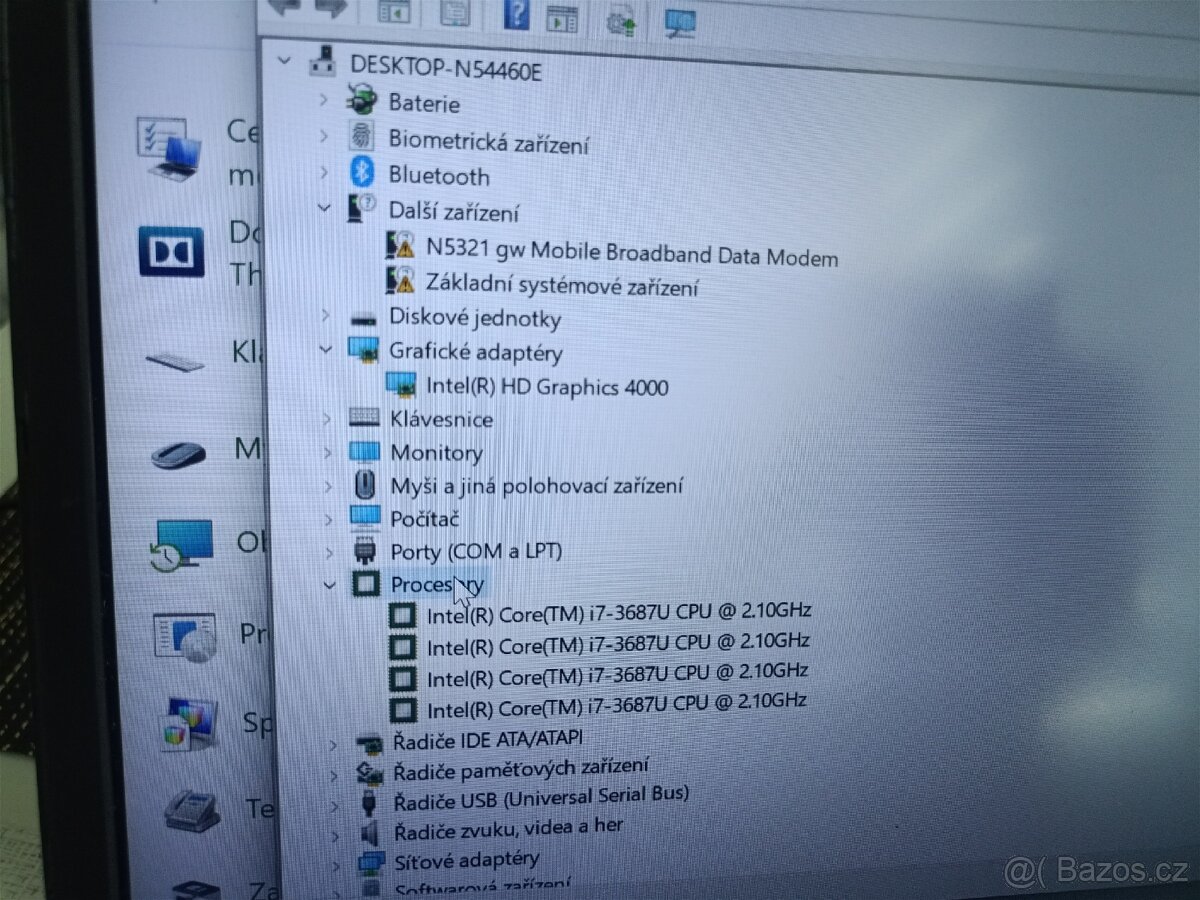
Task: Click the speaker icon for Řadiče zvuku
Action: [369, 832]
